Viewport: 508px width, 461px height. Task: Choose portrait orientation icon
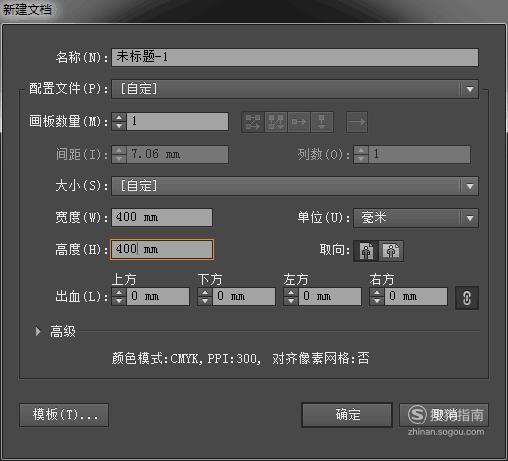point(366,251)
